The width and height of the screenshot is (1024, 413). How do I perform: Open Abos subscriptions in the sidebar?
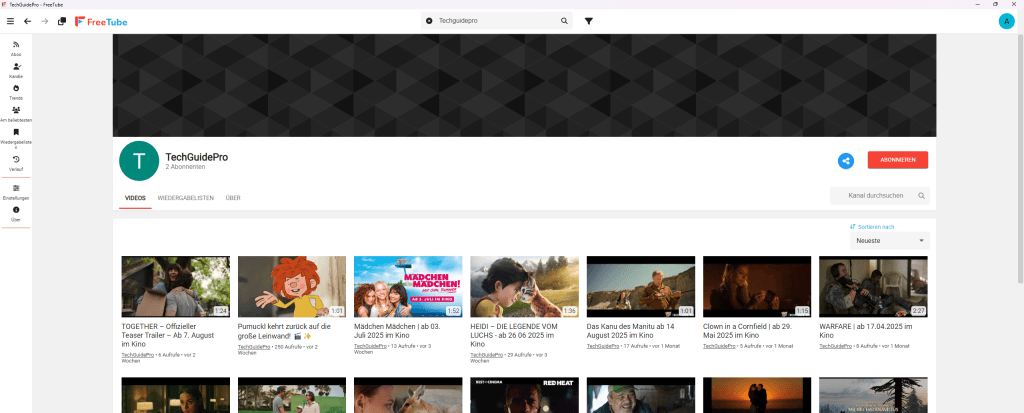[x=16, y=48]
